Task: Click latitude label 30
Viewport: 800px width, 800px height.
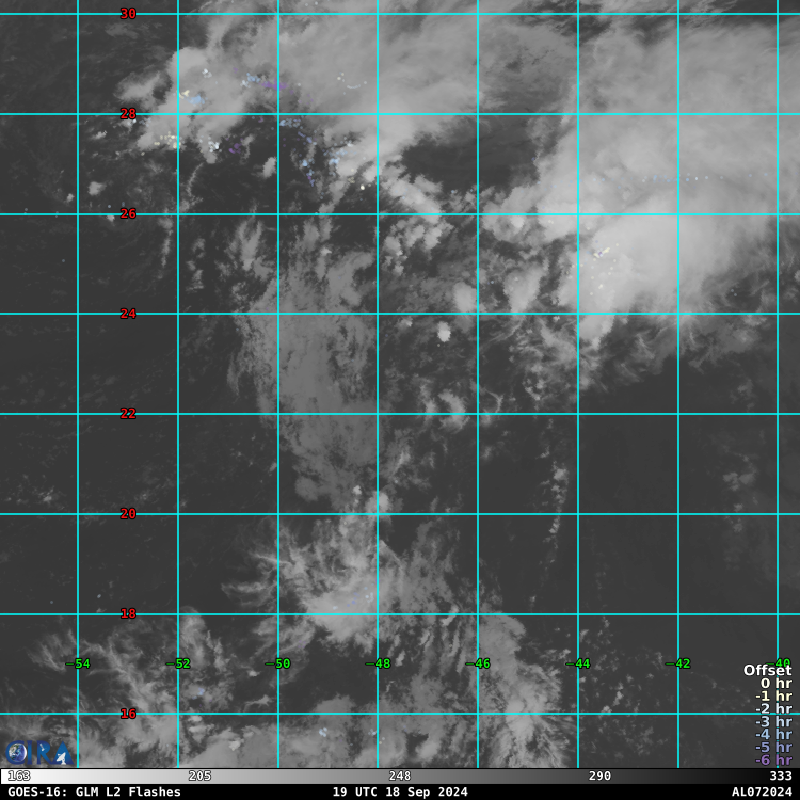Action: [128, 14]
